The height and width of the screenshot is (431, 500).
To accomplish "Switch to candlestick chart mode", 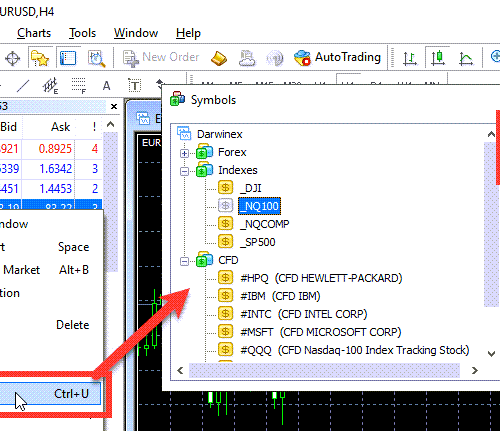I will (x=438, y=58).
